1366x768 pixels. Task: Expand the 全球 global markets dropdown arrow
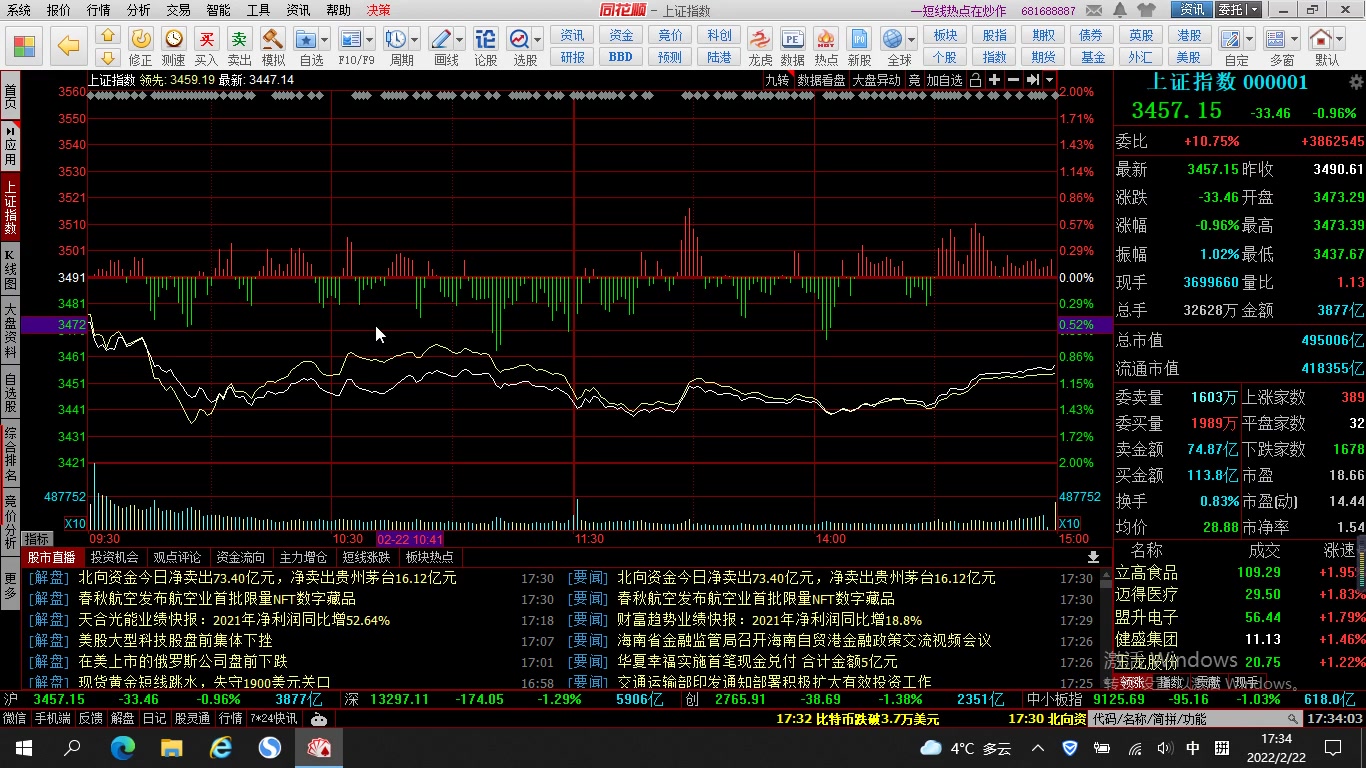911,40
